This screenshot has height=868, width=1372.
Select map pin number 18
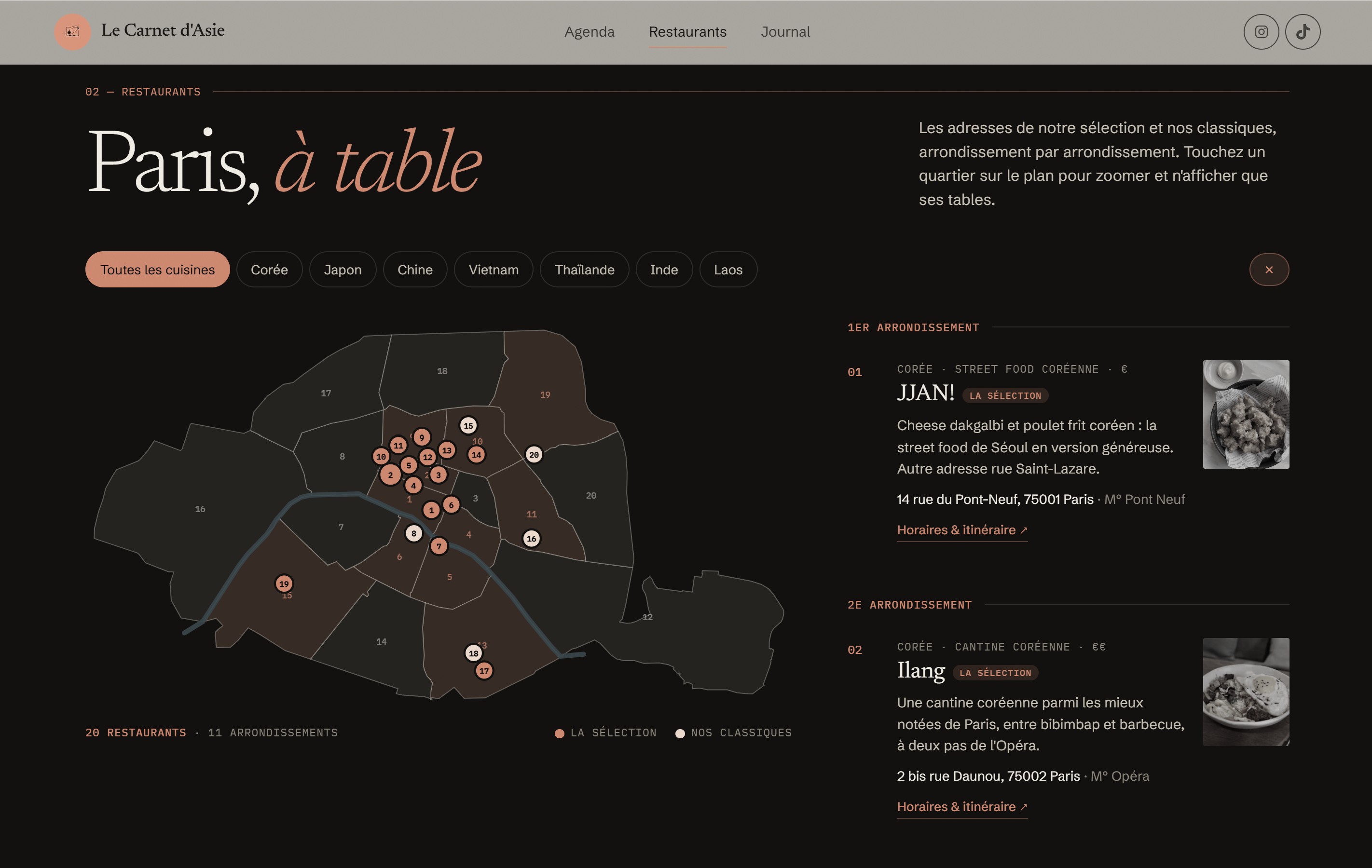[473, 653]
